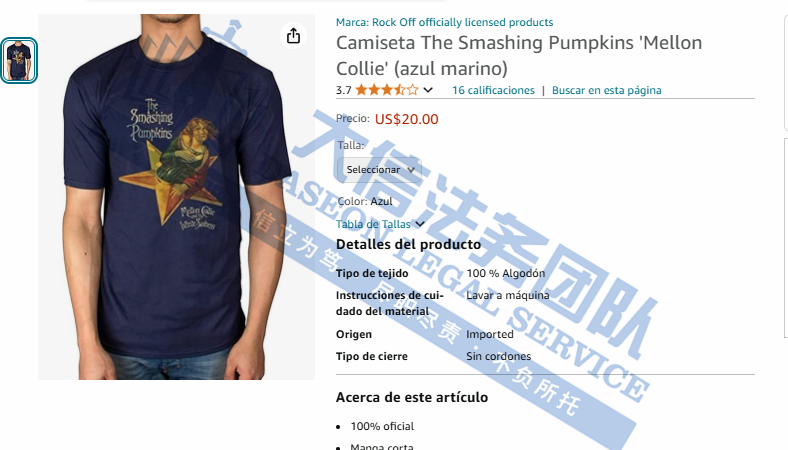Click the 100% oficial bullet point
The height and width of the screenshot is (450, 788).
(382, 426)
